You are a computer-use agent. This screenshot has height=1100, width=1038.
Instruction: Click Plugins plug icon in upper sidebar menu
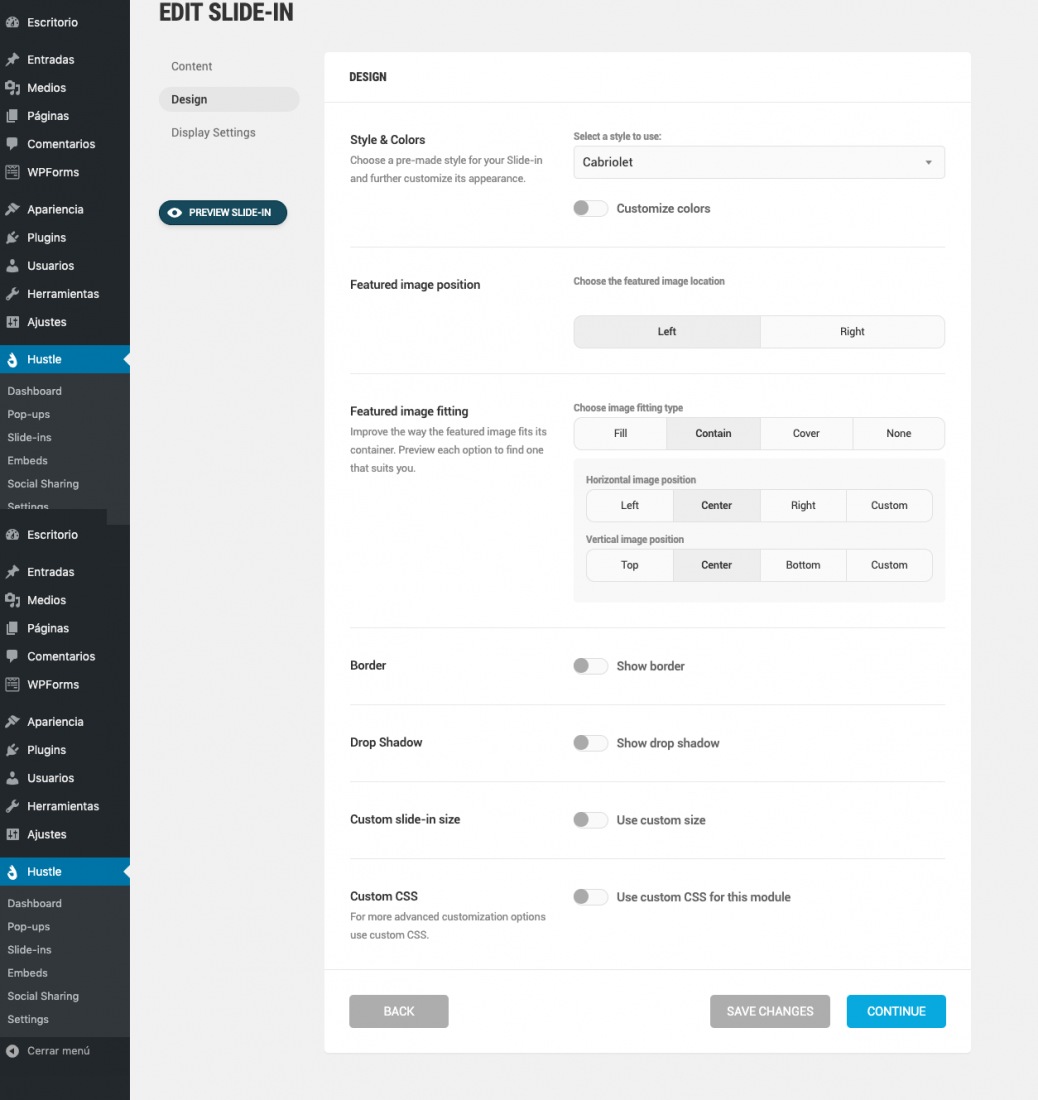[x=12, y=237]
